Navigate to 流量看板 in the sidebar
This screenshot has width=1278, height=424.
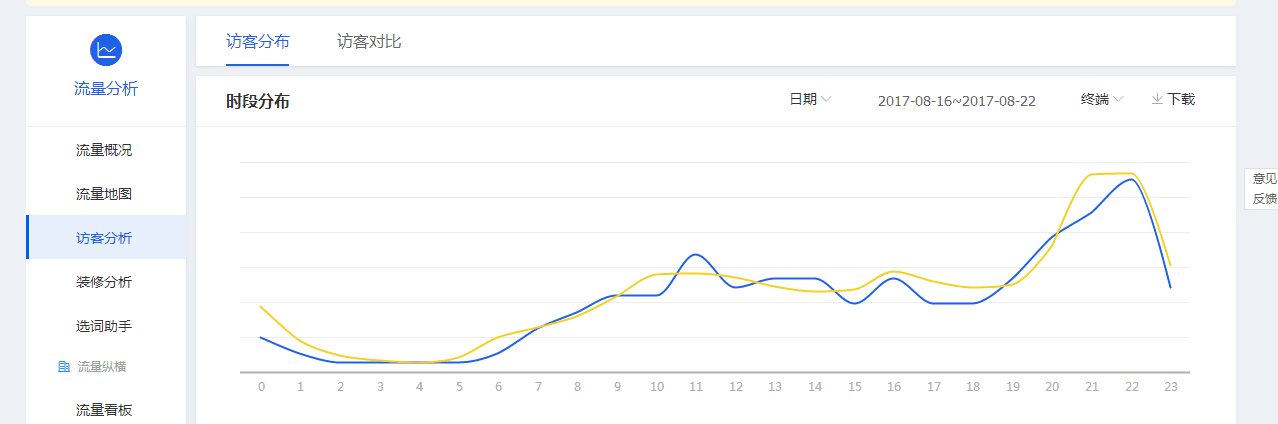[104, 410]
